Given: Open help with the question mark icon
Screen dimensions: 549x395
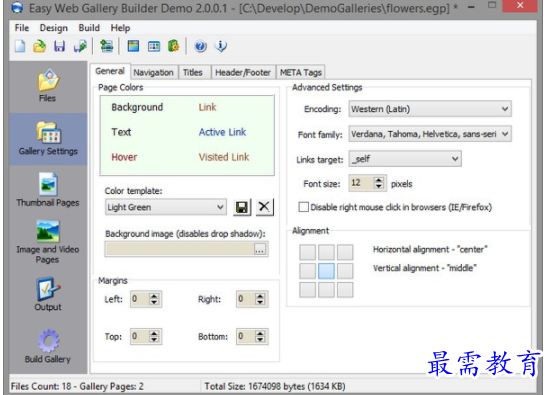Looking at the screenshot, I should [200, 46].
